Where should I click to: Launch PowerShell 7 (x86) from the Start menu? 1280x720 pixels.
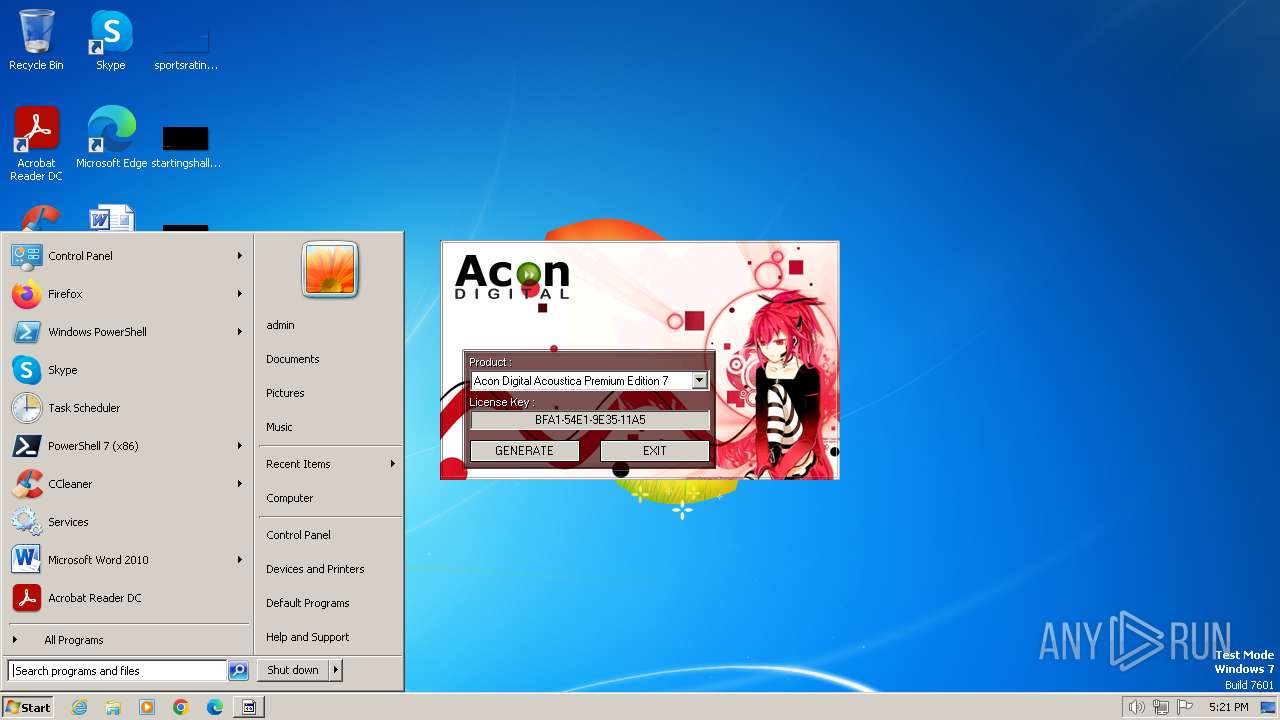point(127,446)
